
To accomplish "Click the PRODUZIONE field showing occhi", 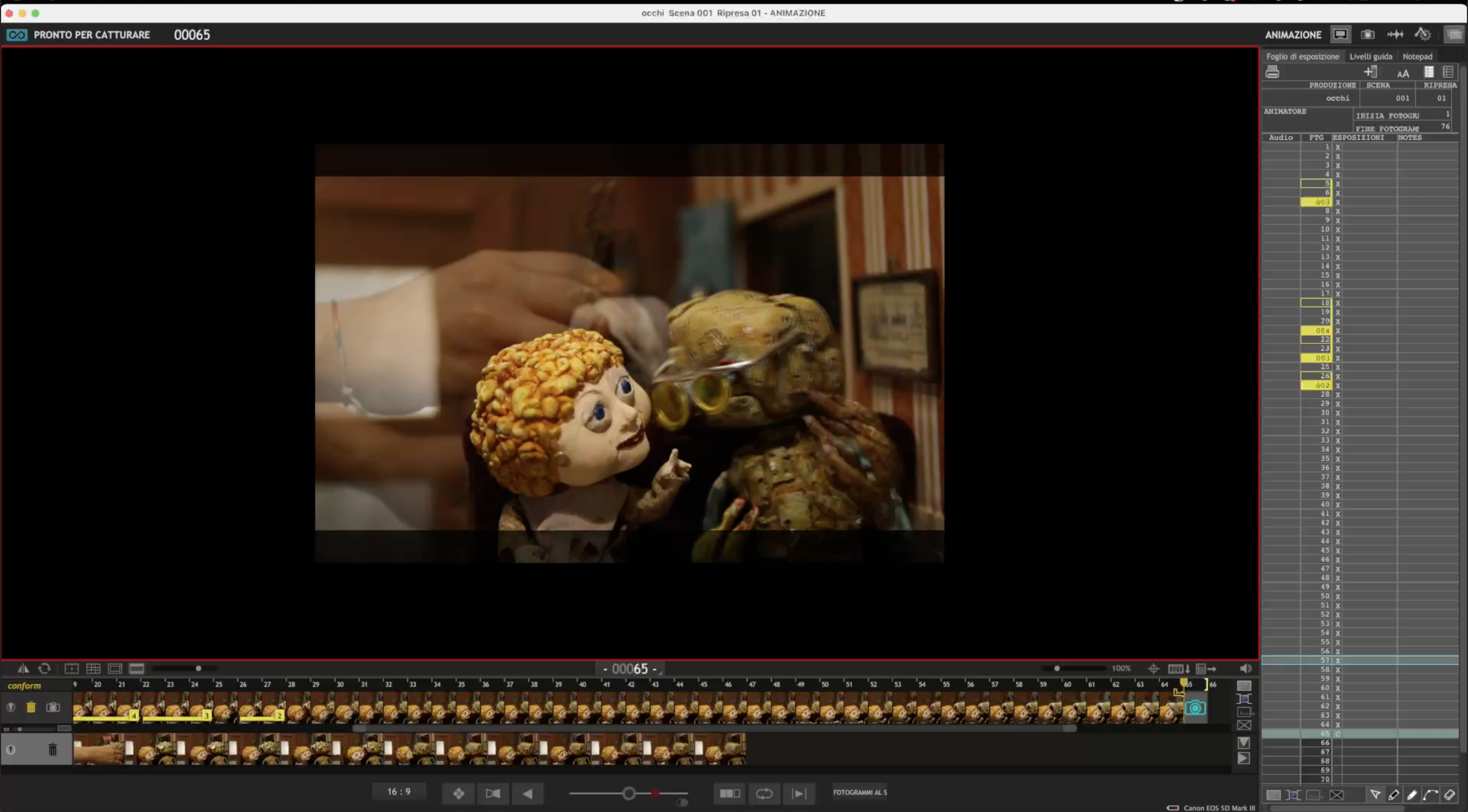I will pos(1311,98).
